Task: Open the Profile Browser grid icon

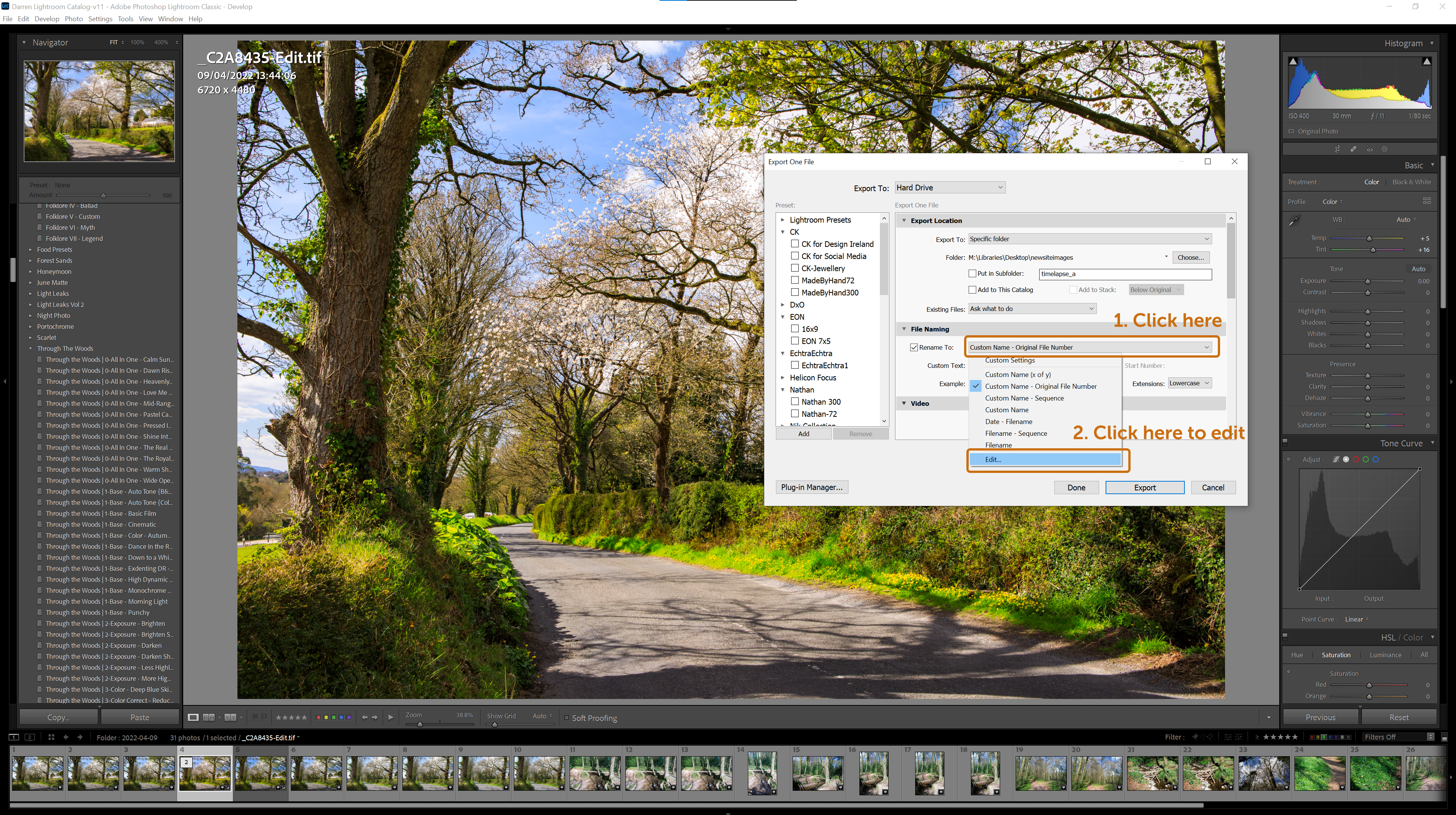Action: (1427, 201)
